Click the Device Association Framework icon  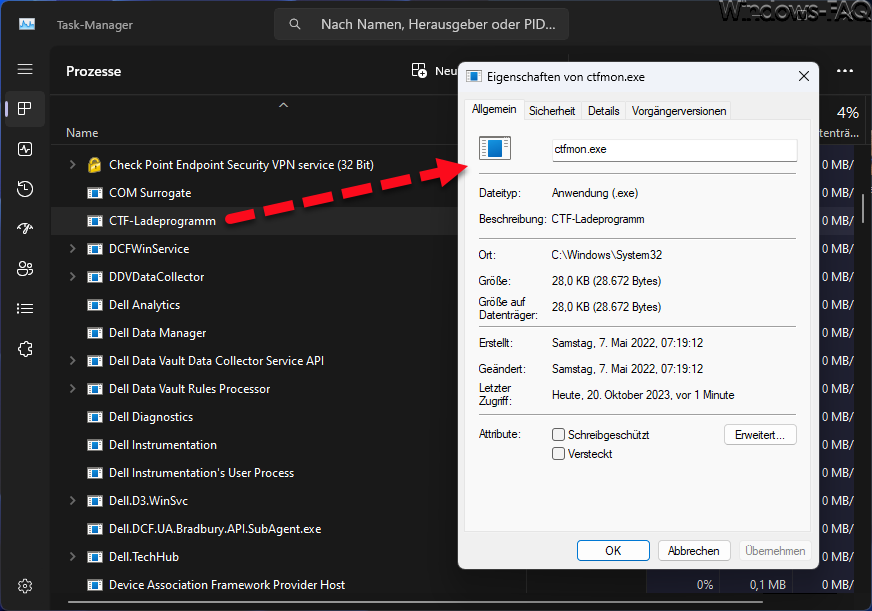click(95, 585)
